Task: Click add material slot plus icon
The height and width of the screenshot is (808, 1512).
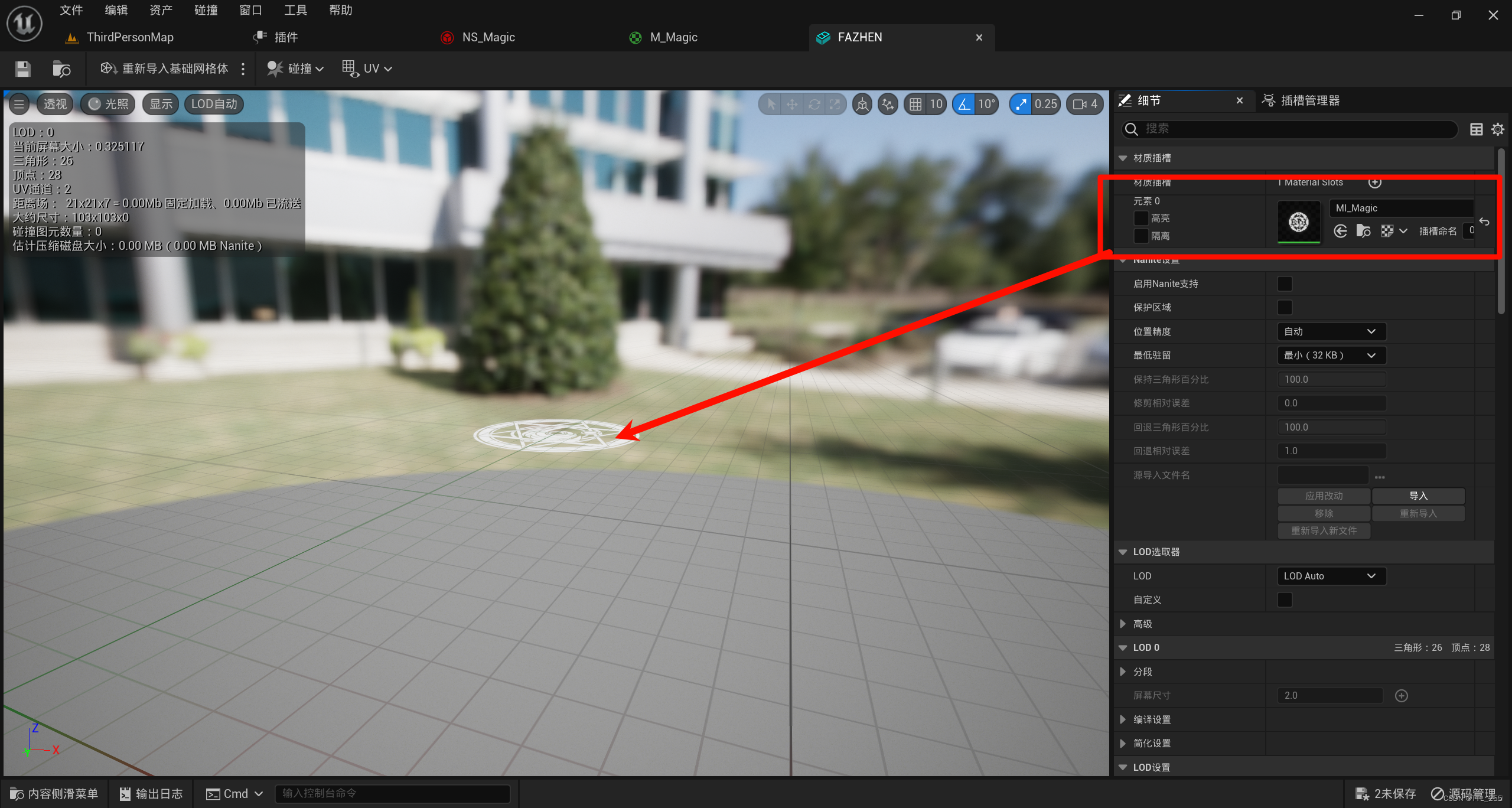Action: [x=1375, y=183]
